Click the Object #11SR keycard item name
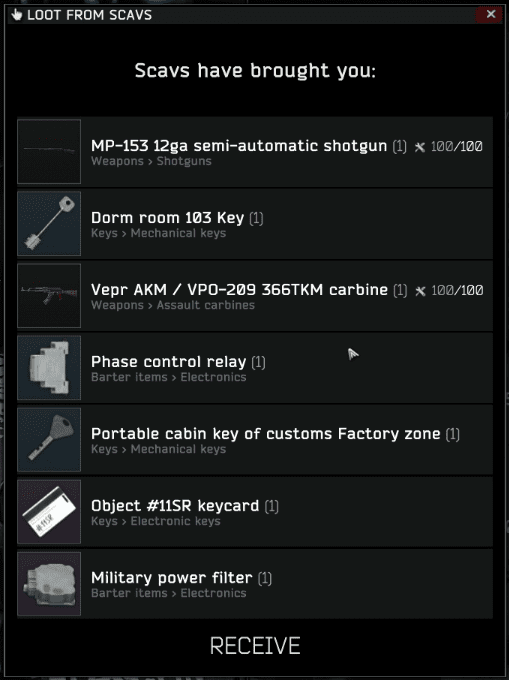 tap(175, 506)
